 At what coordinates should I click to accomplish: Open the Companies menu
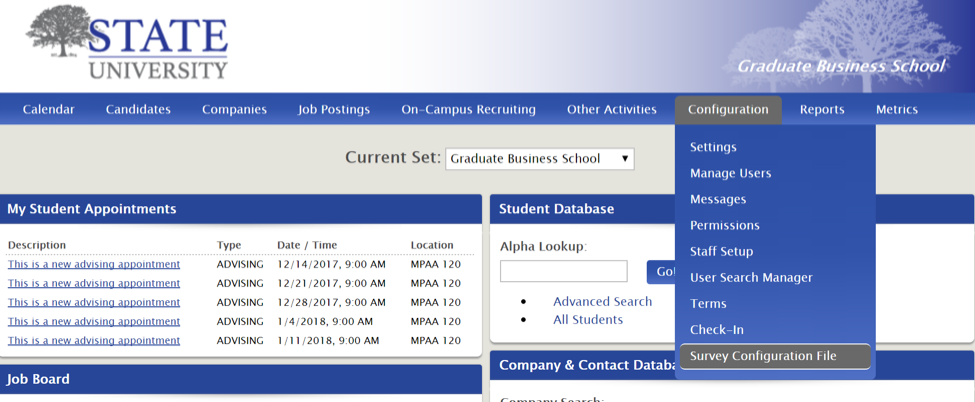[234, 110]
